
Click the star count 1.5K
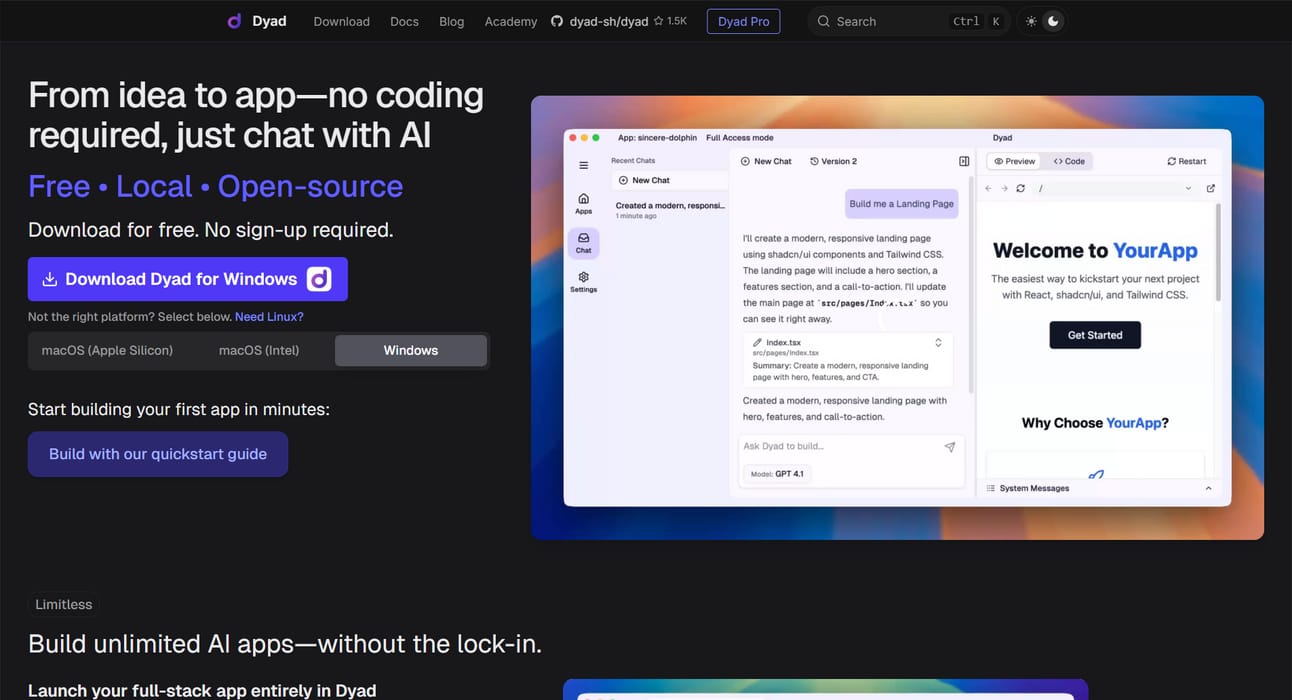670,21
